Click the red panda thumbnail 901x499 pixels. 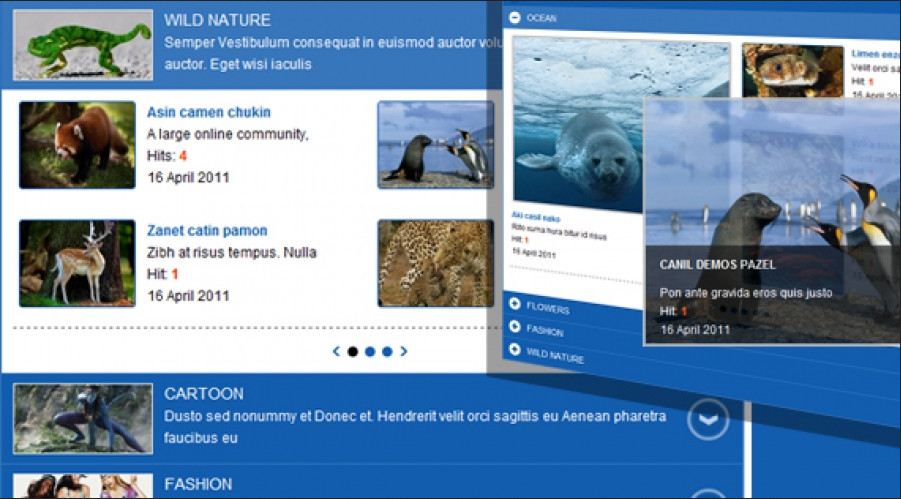(78, 145)
